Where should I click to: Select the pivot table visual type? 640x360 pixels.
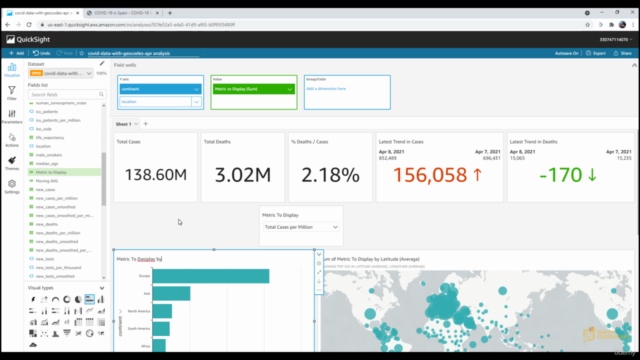[x=78, y=322]
